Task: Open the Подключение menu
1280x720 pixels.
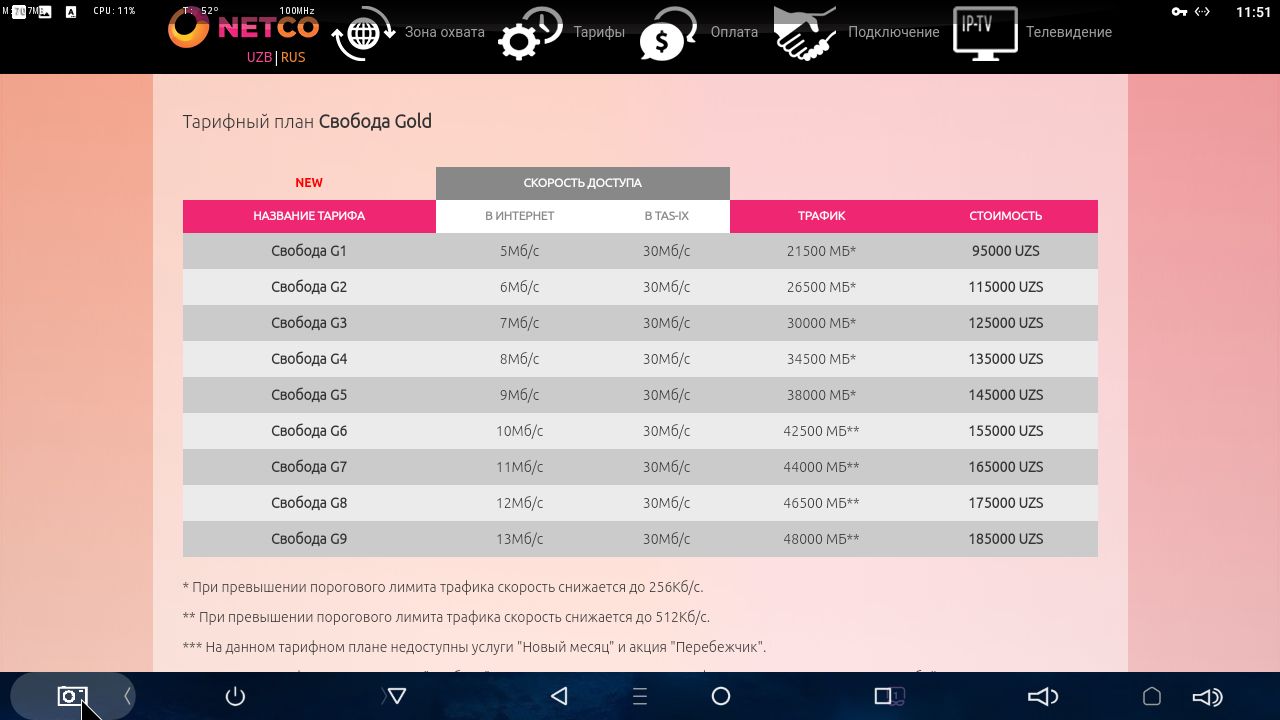Action: pyautogui.click(x=893, y=32)
